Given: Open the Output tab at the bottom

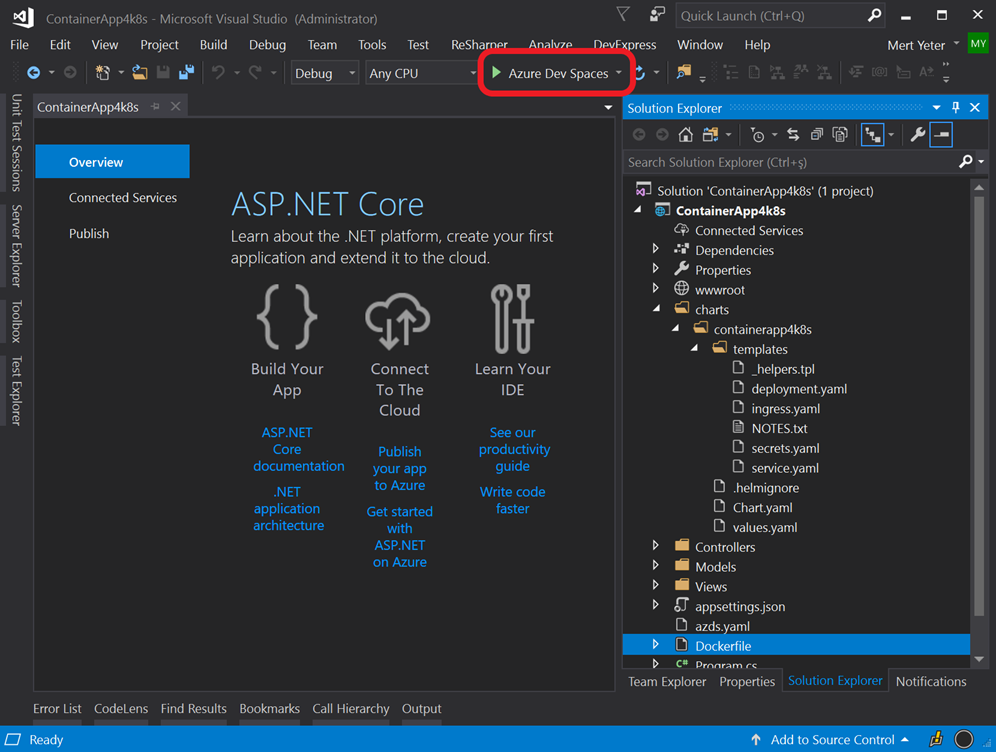Looking at the screenshot, I should click(421, 709).
